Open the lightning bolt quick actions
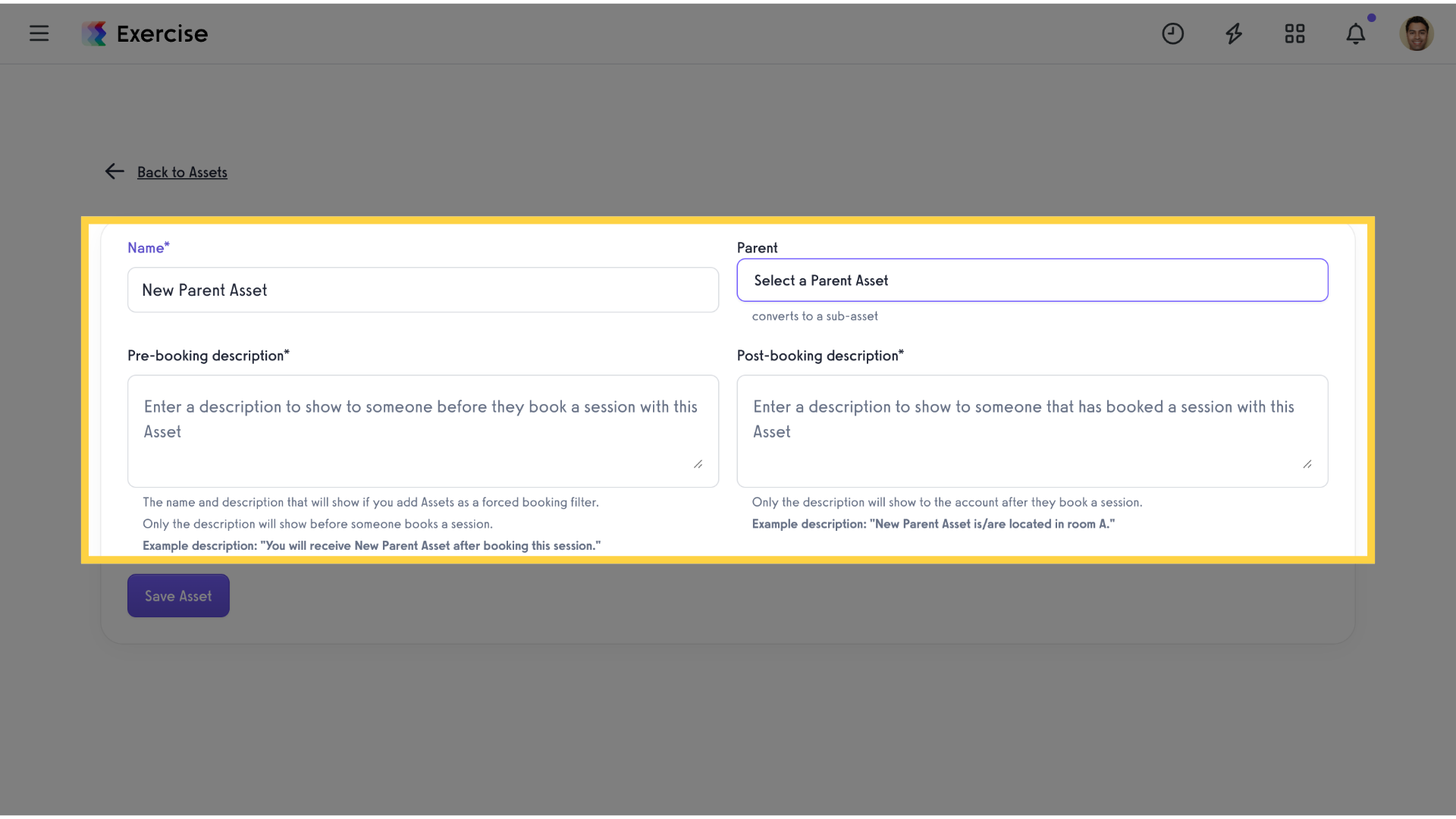 pyautogui.click(x=1234, y=33)
